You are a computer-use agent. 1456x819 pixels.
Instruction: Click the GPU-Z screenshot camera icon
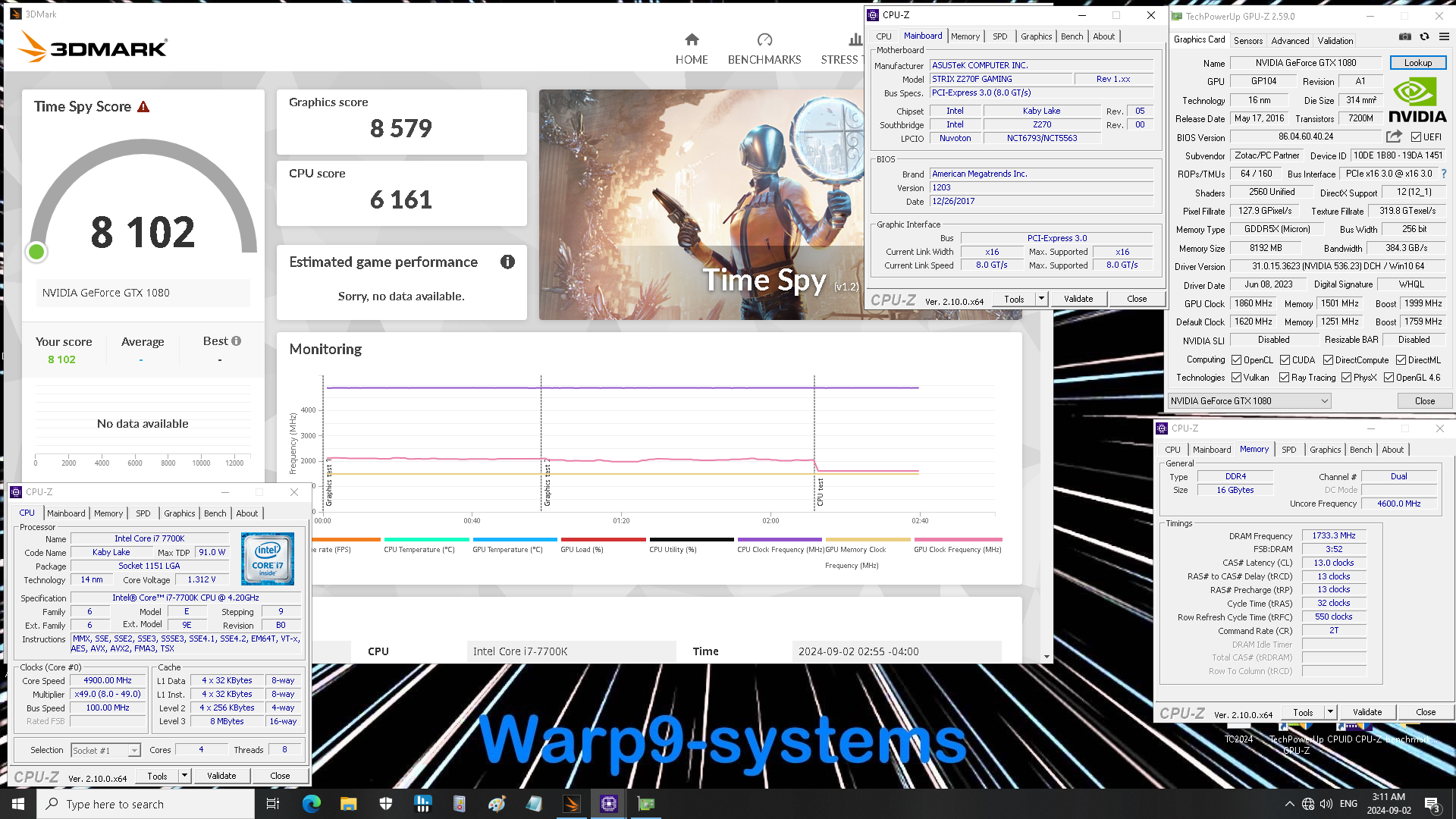click(1405, 36)
